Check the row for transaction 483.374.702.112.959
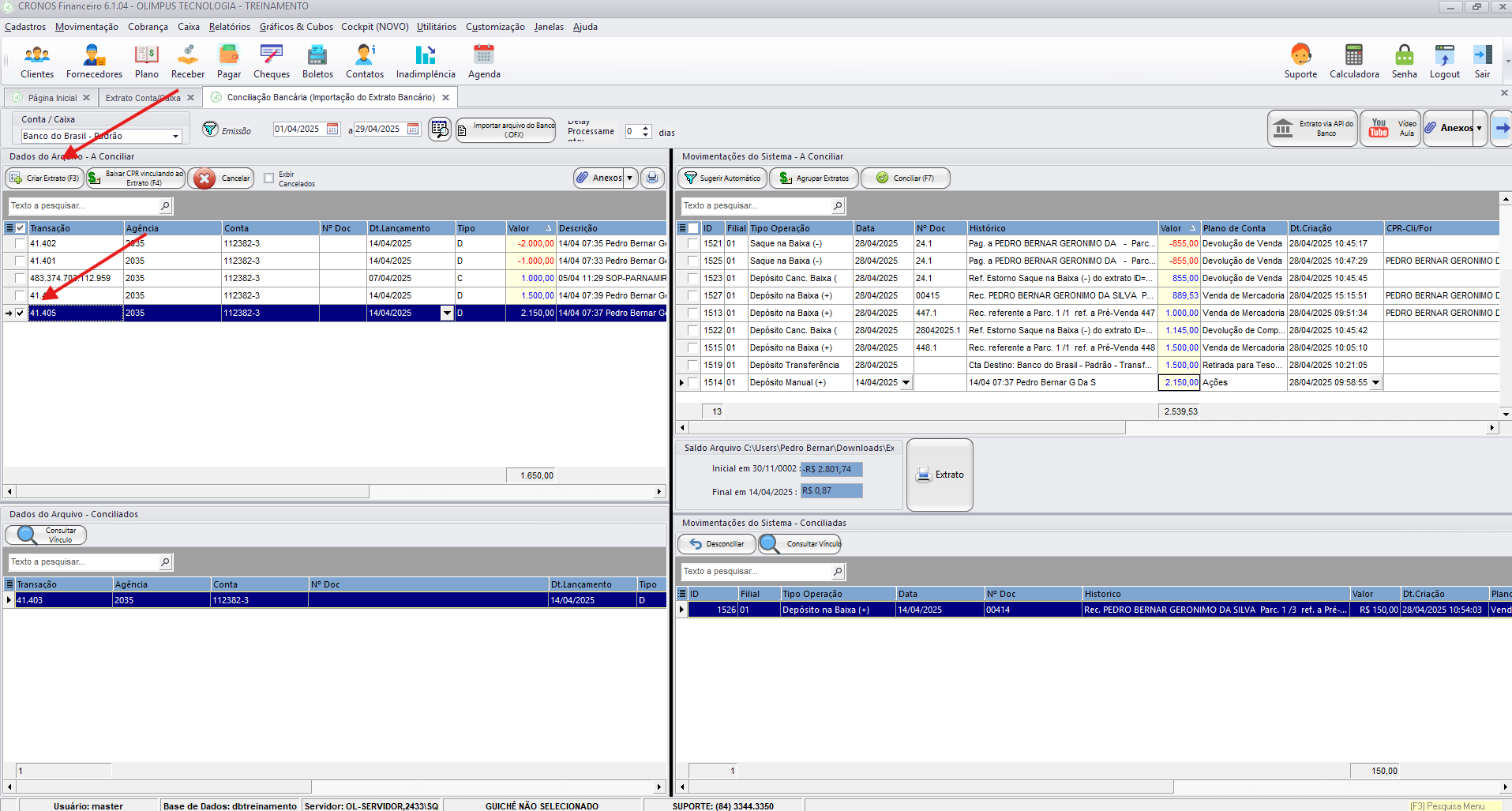1512x811 pixels. click(20, 278)
